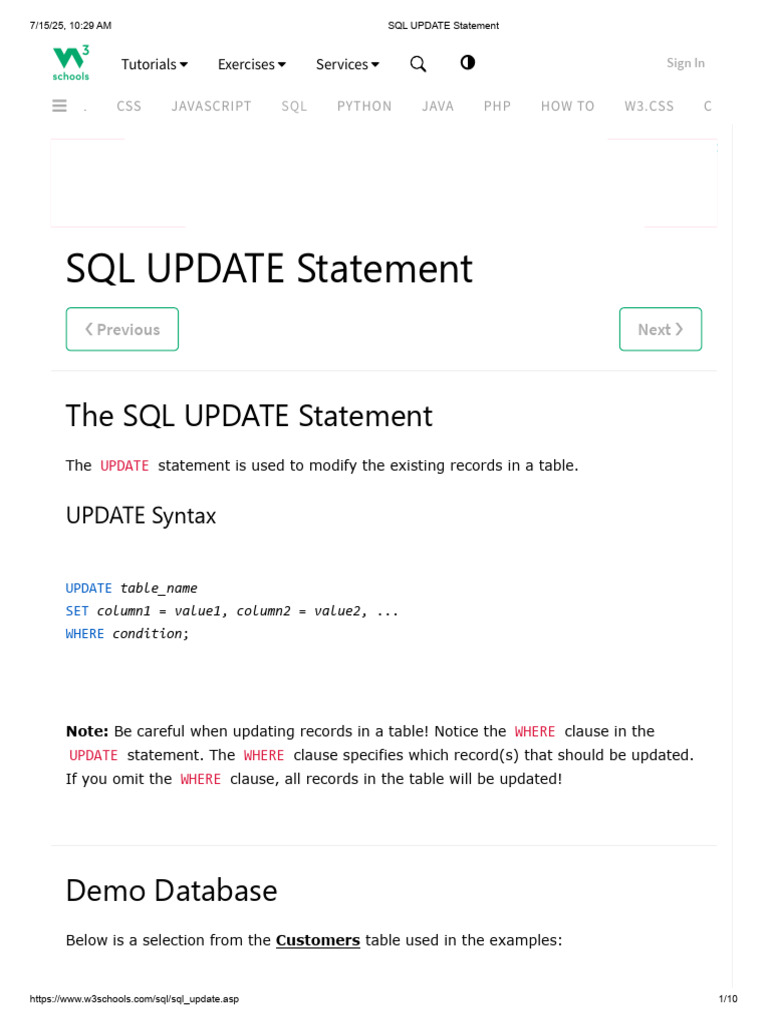Expand the Tutorials dropdown
This screenshot has width=768, height=1024.
coord(154,64)
